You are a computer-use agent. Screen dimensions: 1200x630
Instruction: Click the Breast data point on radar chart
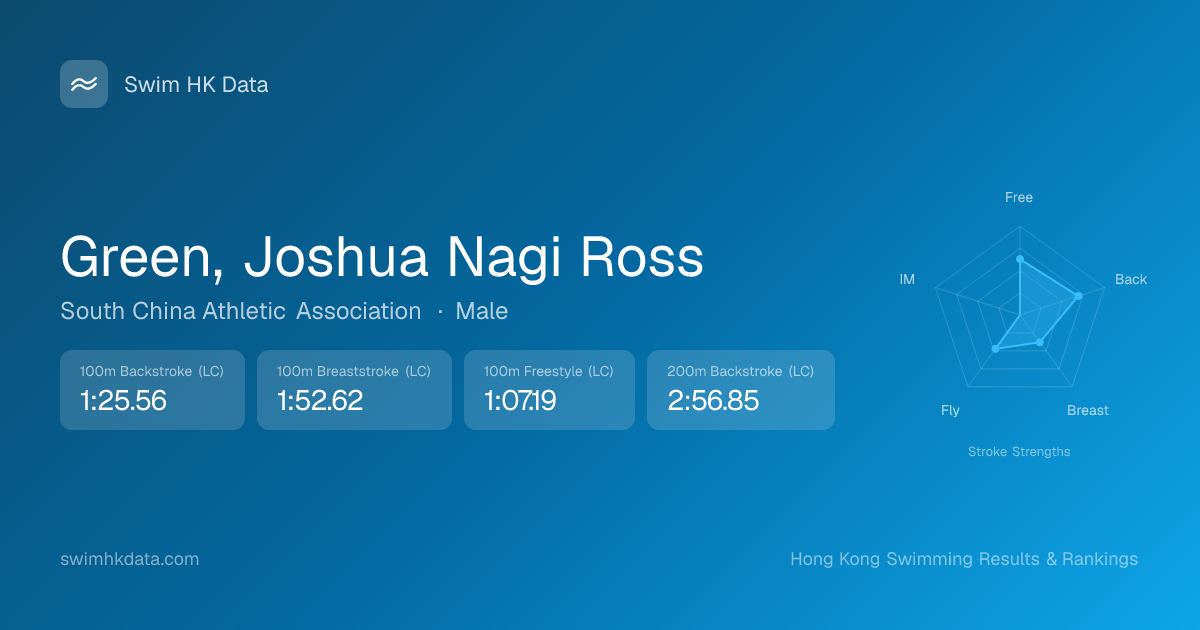[1040, 343]
